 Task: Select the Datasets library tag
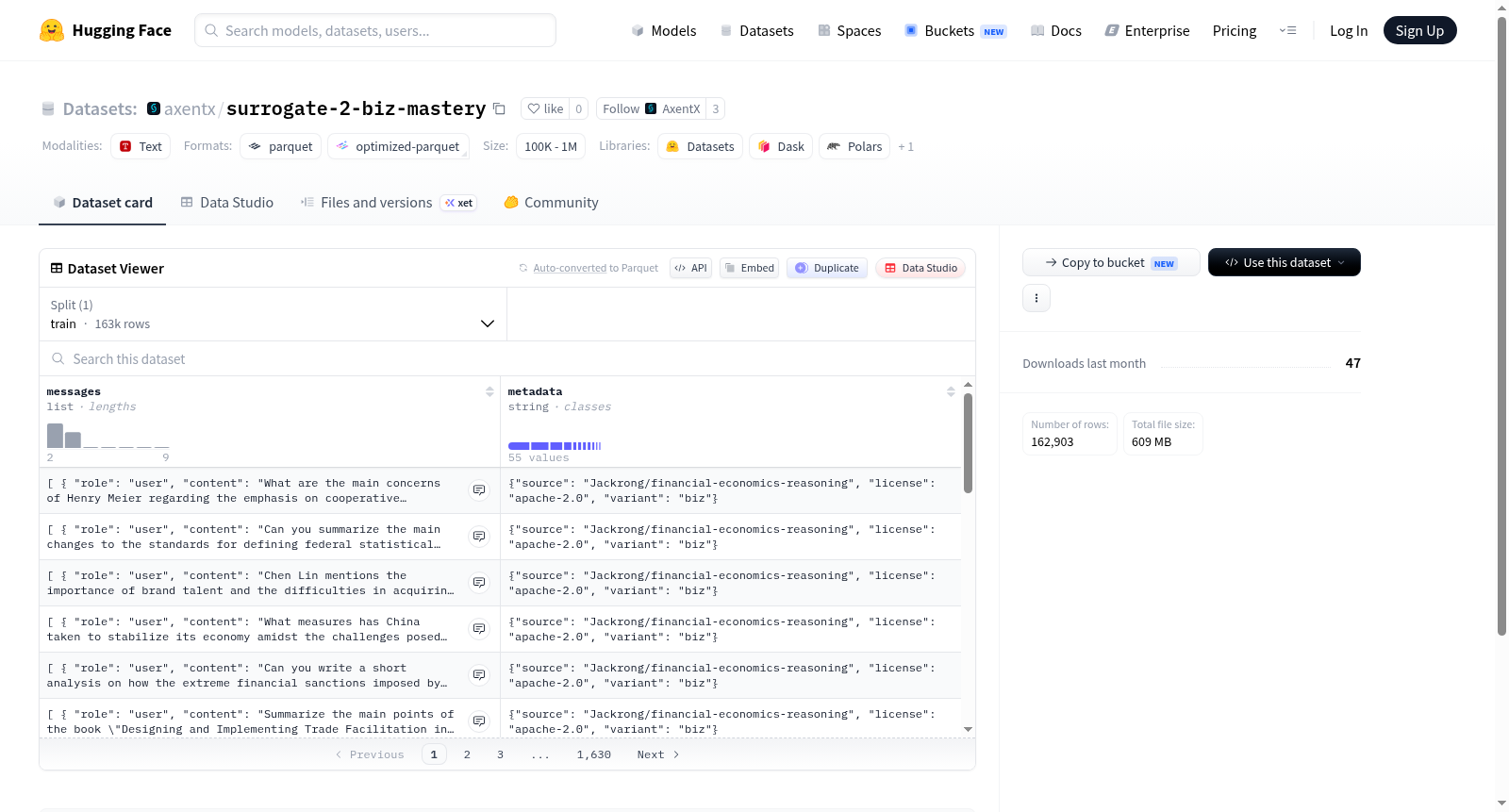701,146
